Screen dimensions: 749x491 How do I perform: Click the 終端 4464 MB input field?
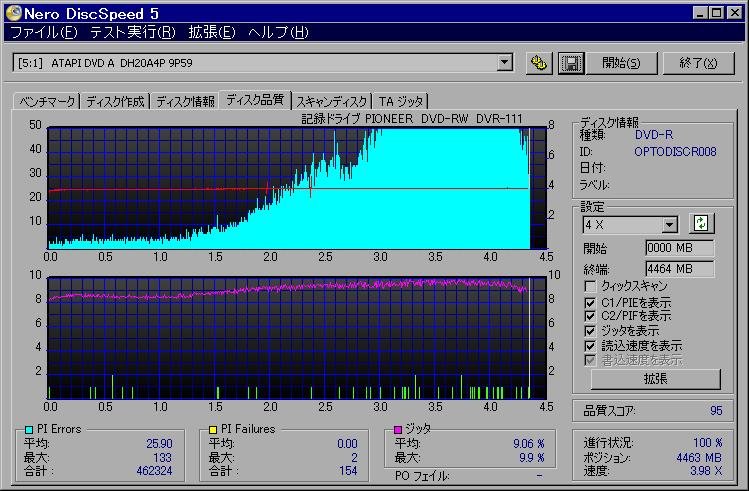click(x=680, y=269)
